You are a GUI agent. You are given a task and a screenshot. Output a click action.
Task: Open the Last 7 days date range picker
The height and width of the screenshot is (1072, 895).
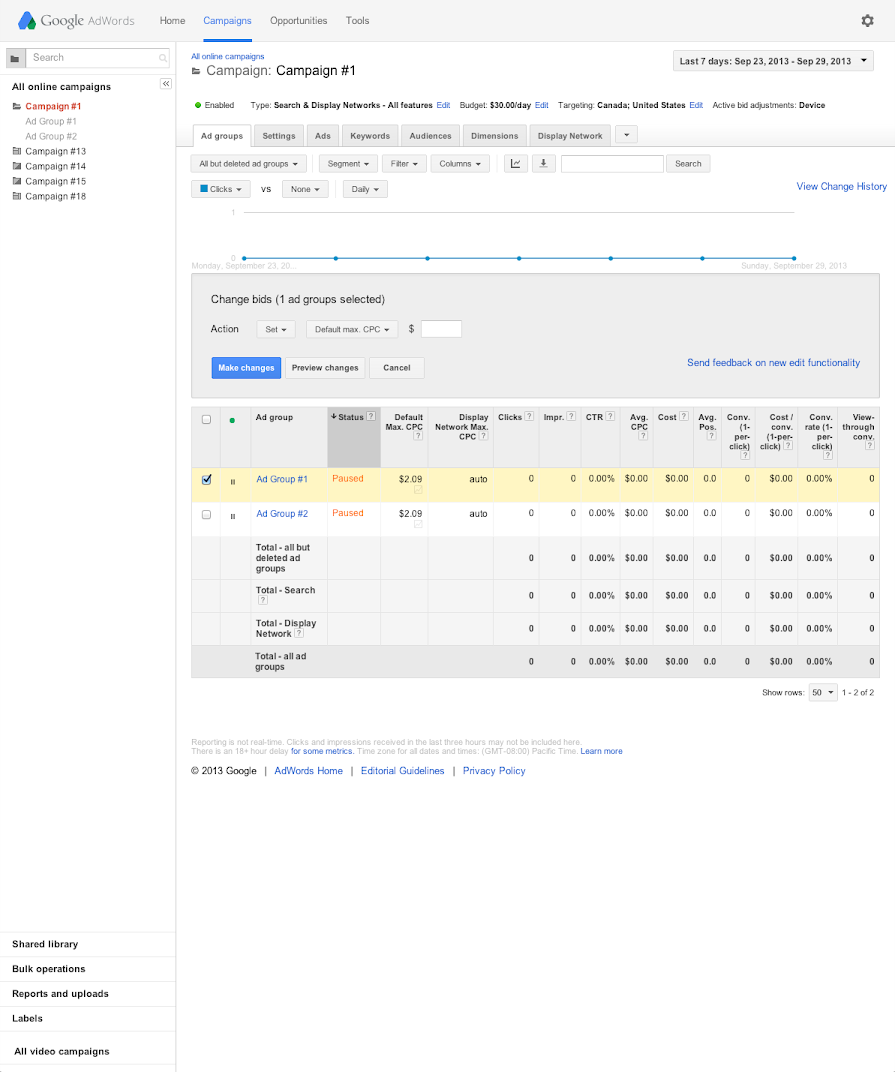(x=772, y=60)
